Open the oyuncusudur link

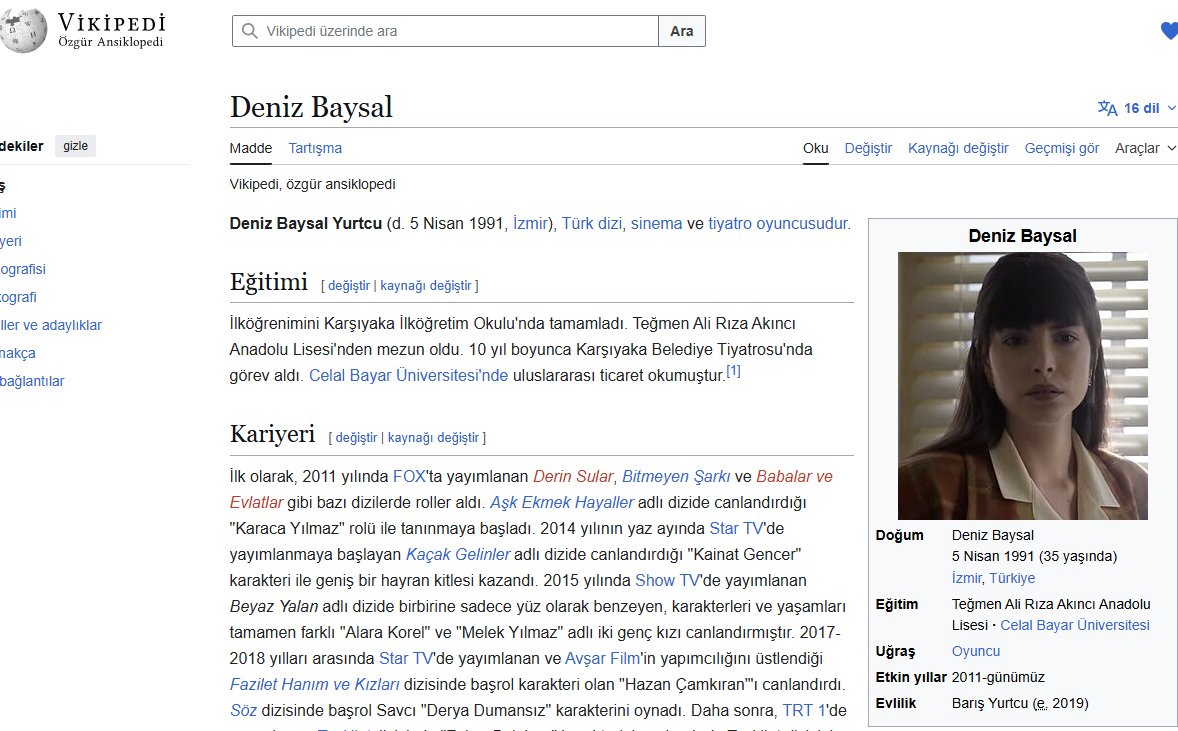point(802,223)
